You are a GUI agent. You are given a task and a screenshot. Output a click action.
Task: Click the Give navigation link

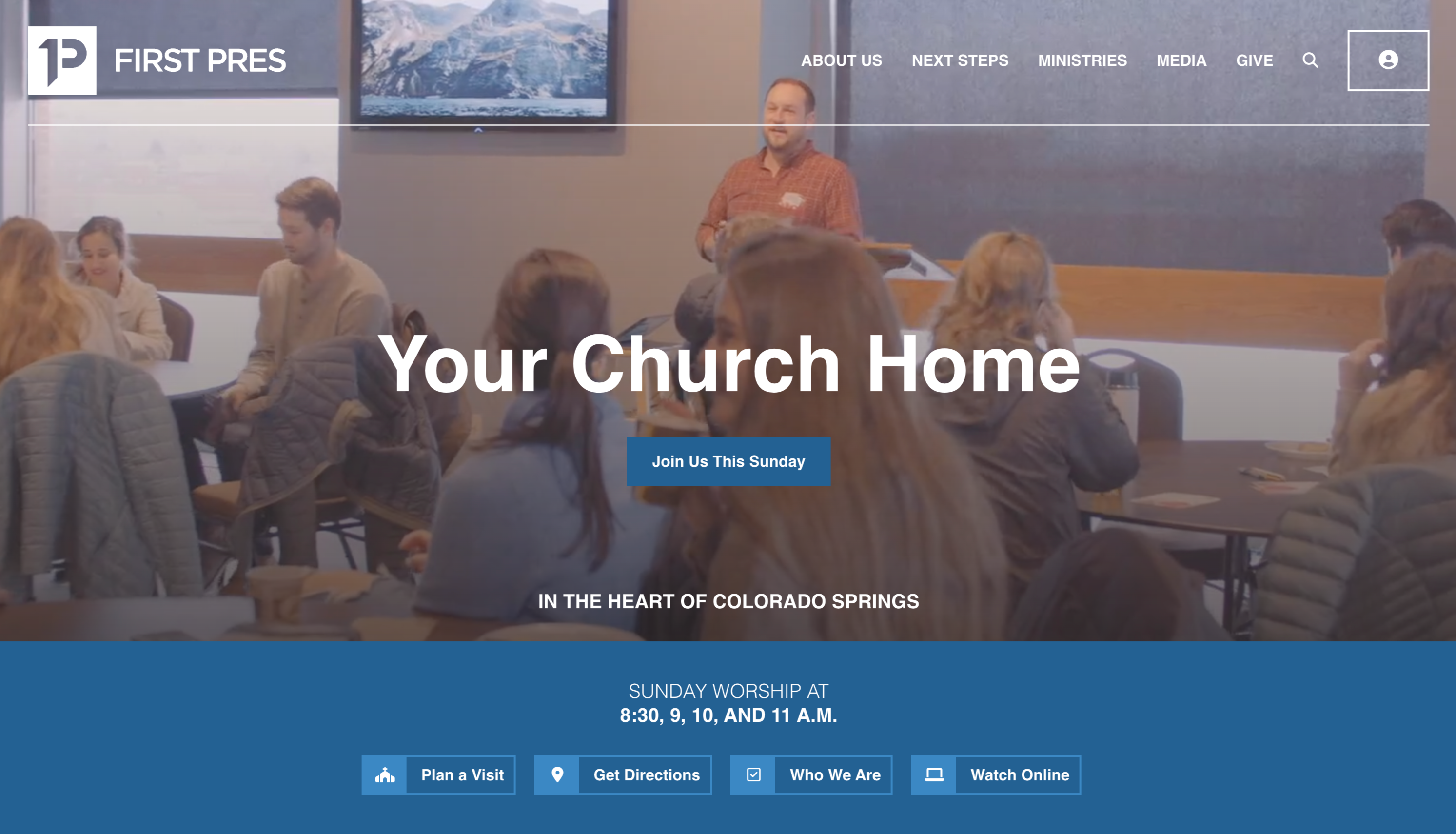click(1254, 60)
